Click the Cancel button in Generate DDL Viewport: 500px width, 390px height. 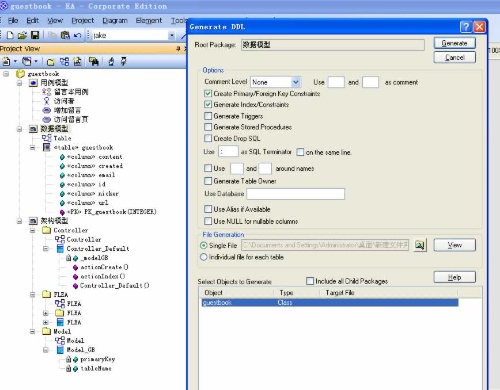point(454,57)
